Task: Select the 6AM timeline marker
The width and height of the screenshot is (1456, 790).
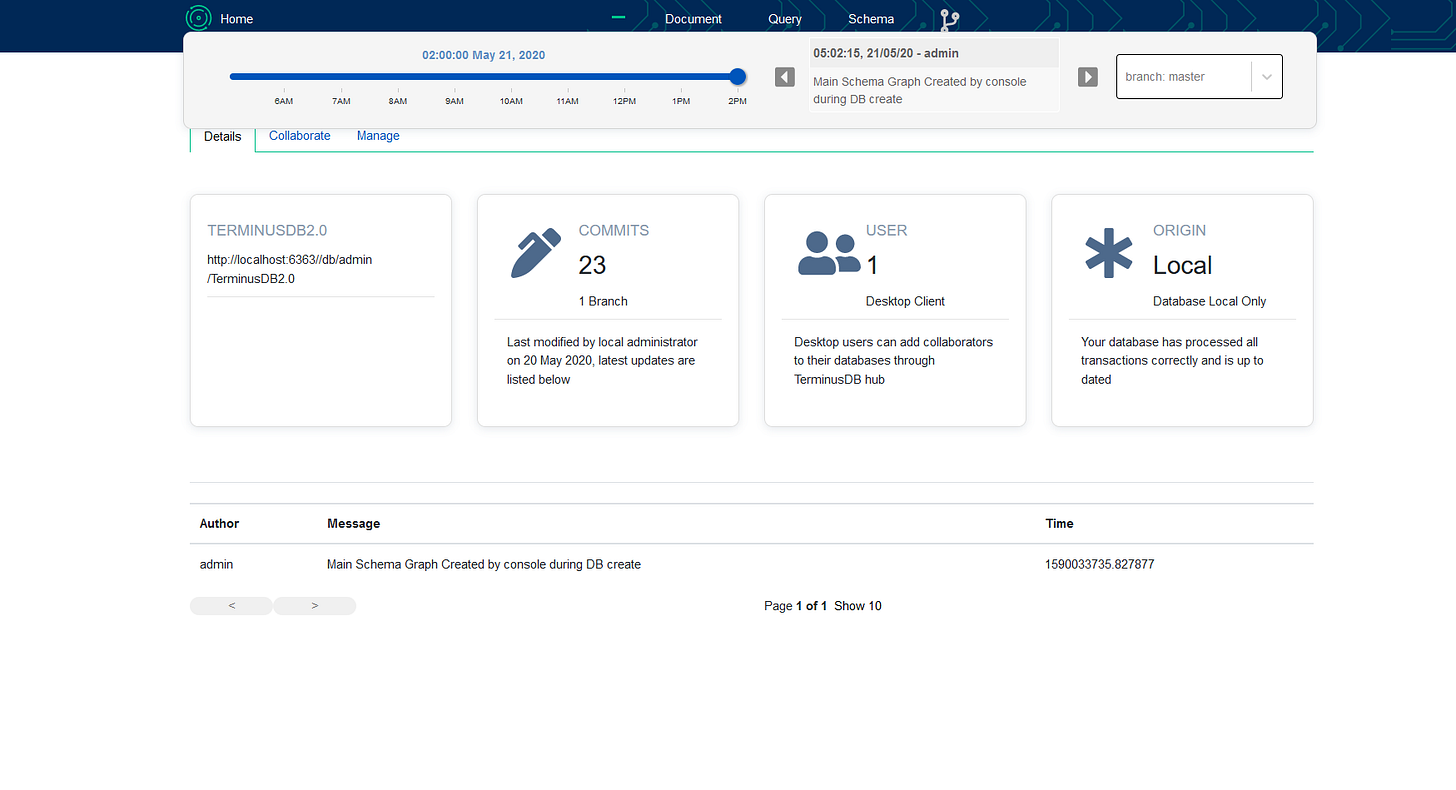Action: 284,101
